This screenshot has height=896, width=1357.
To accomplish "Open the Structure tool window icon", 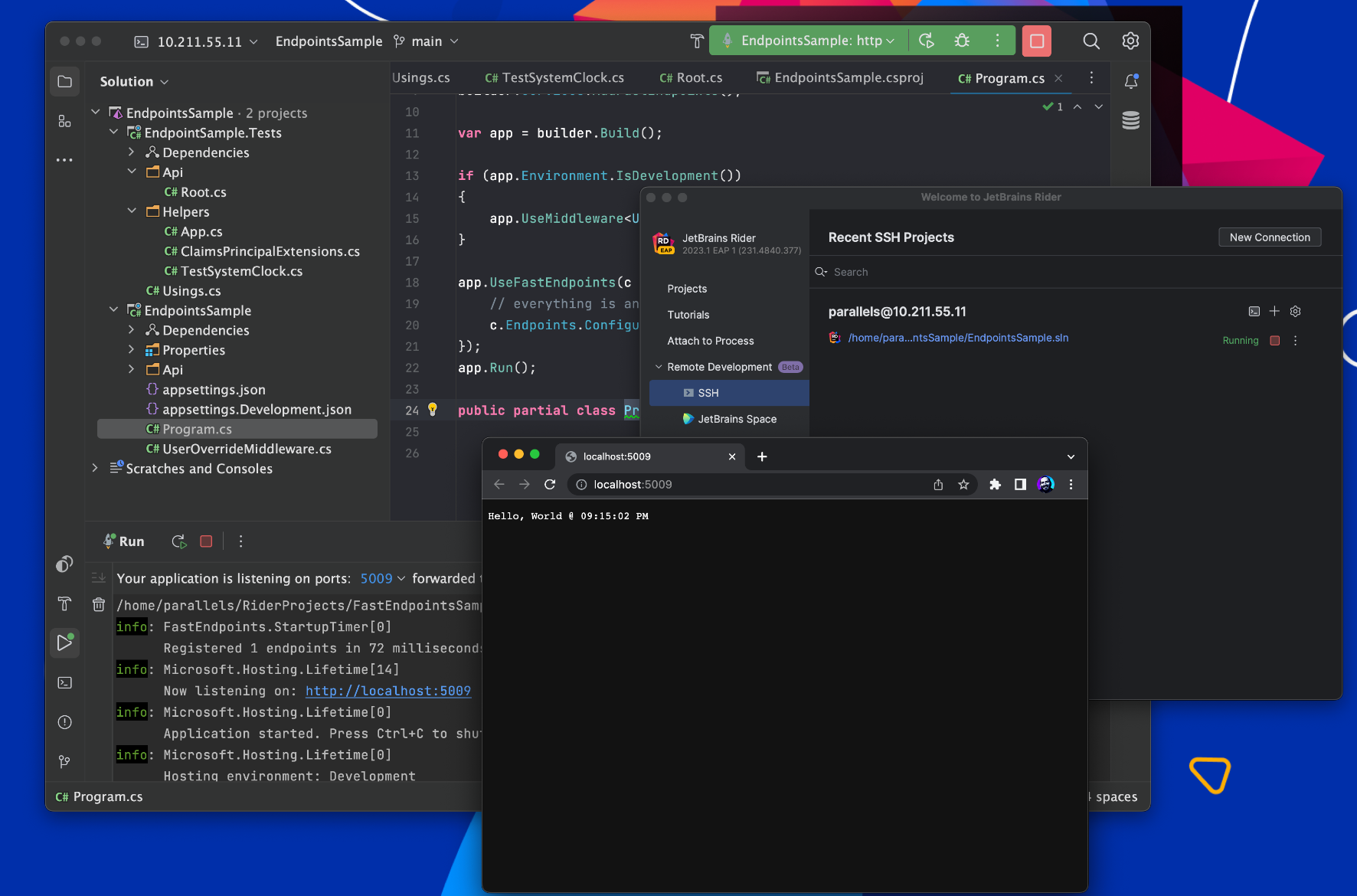I will coord(65,121).
